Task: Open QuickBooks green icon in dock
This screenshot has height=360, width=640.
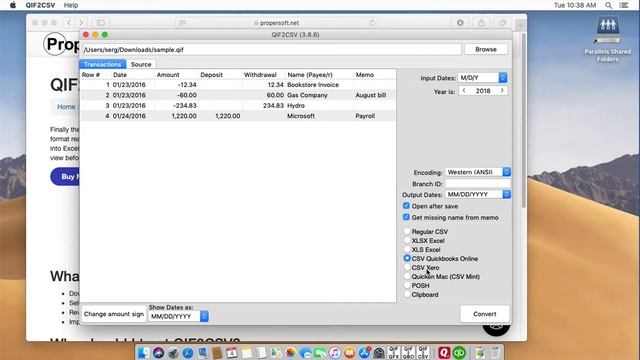Action: click(458, 353)
